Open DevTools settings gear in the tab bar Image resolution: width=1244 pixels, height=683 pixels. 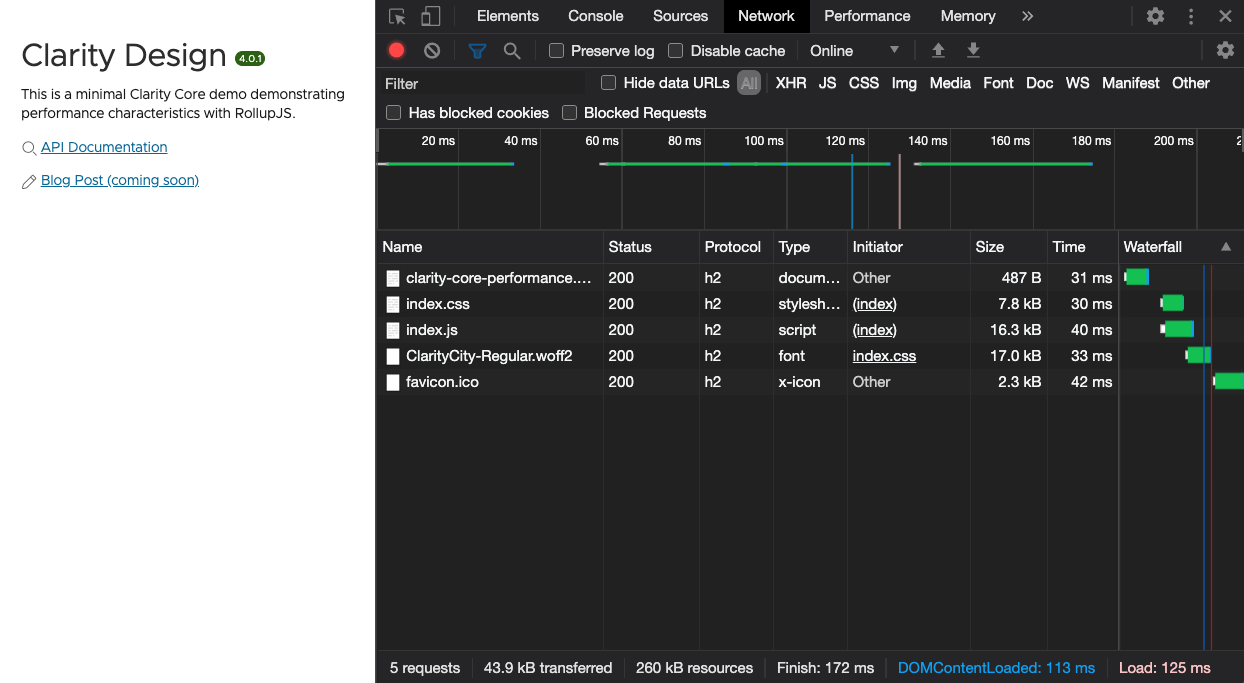tap(1155, 16)
